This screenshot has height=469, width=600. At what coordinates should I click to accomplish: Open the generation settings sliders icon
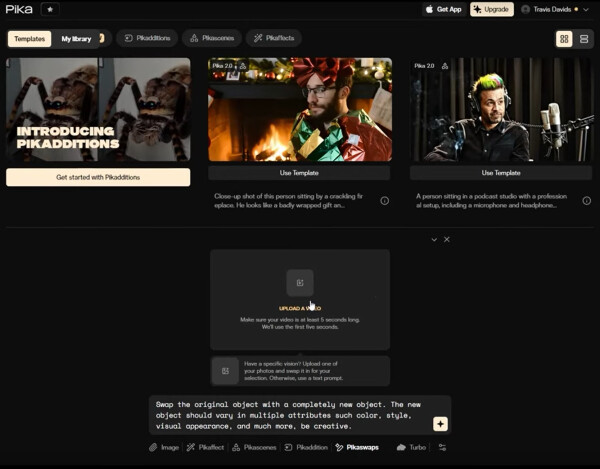coord(442,447)
